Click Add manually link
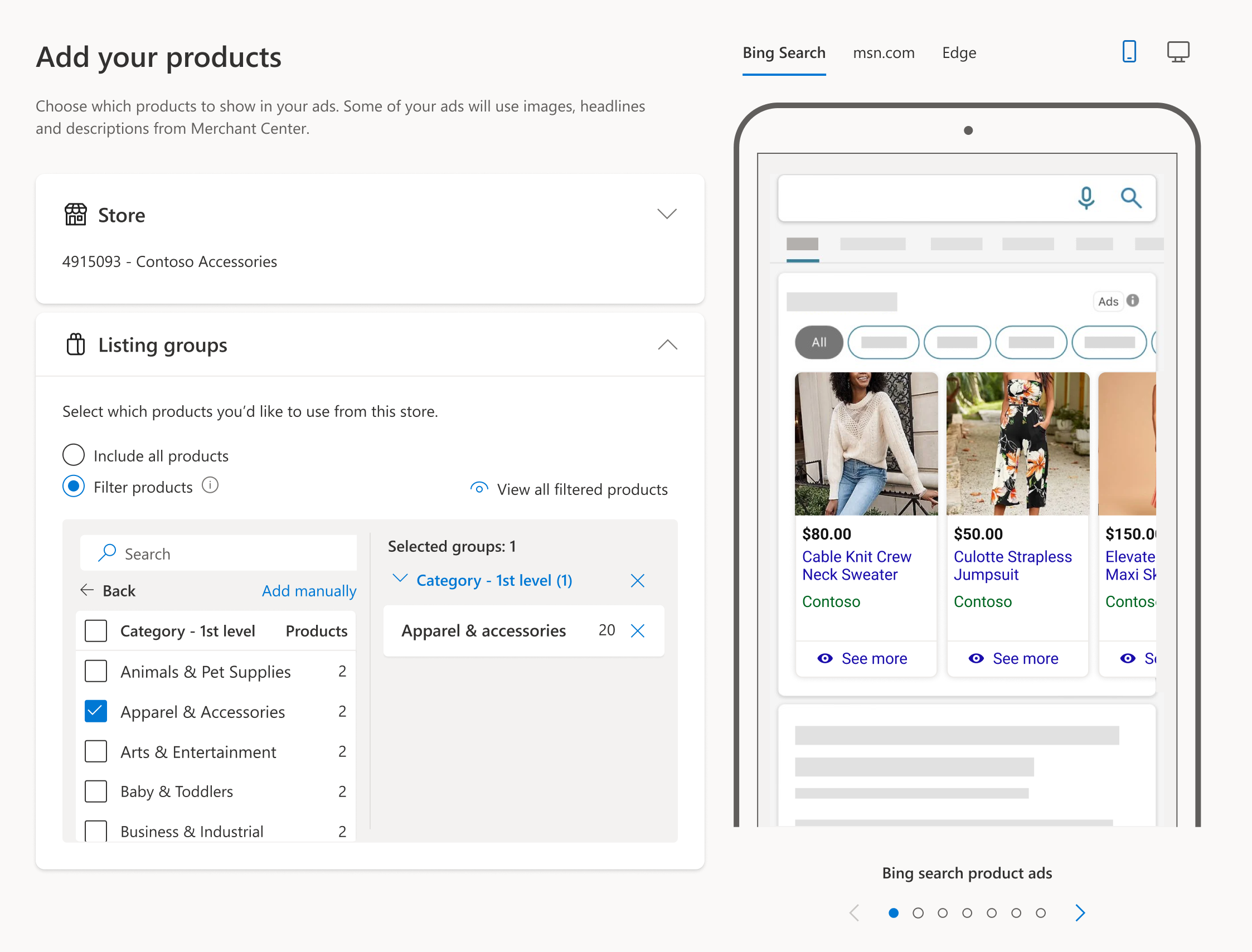Viewport: 1252px width, 952px height. click(x=309, y=590)
